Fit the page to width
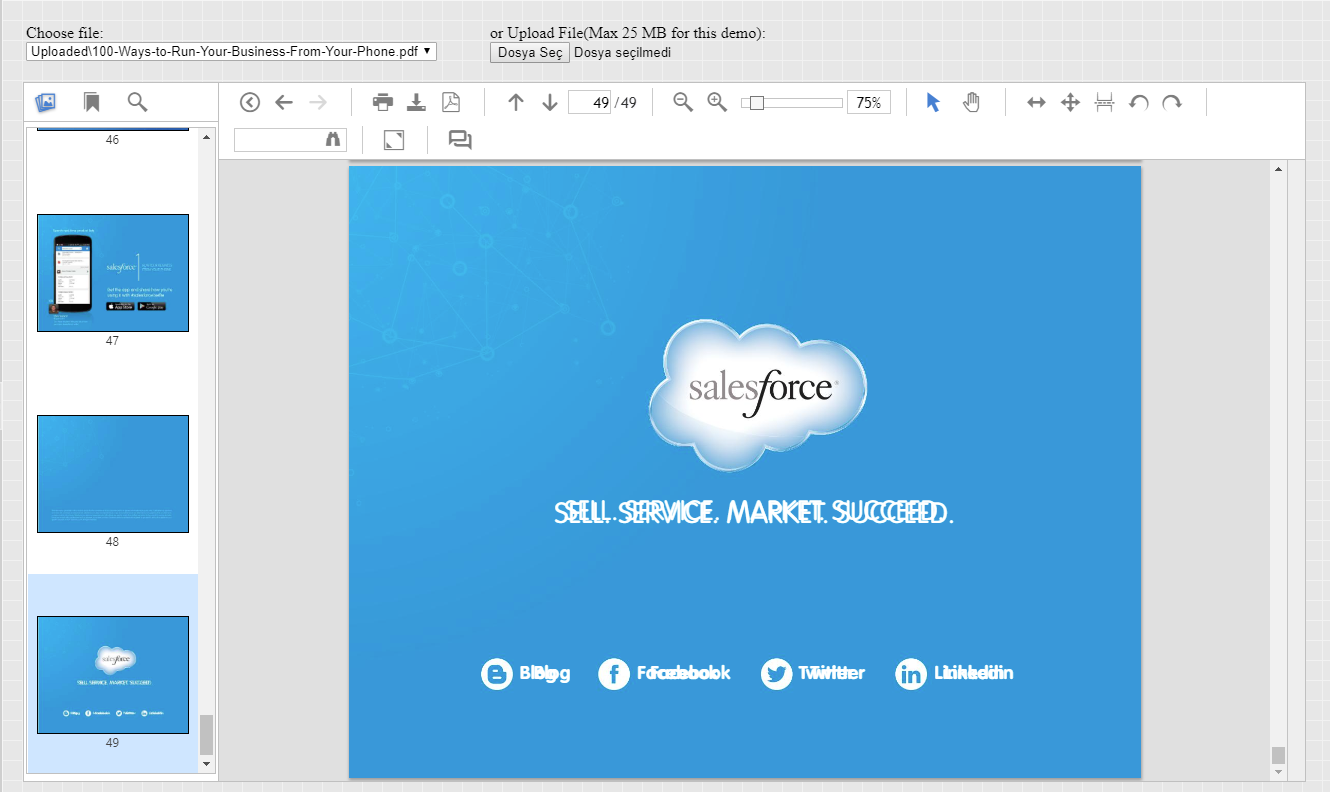The width and height of the screenshot is (1330, 792). tap(1036, 102)
